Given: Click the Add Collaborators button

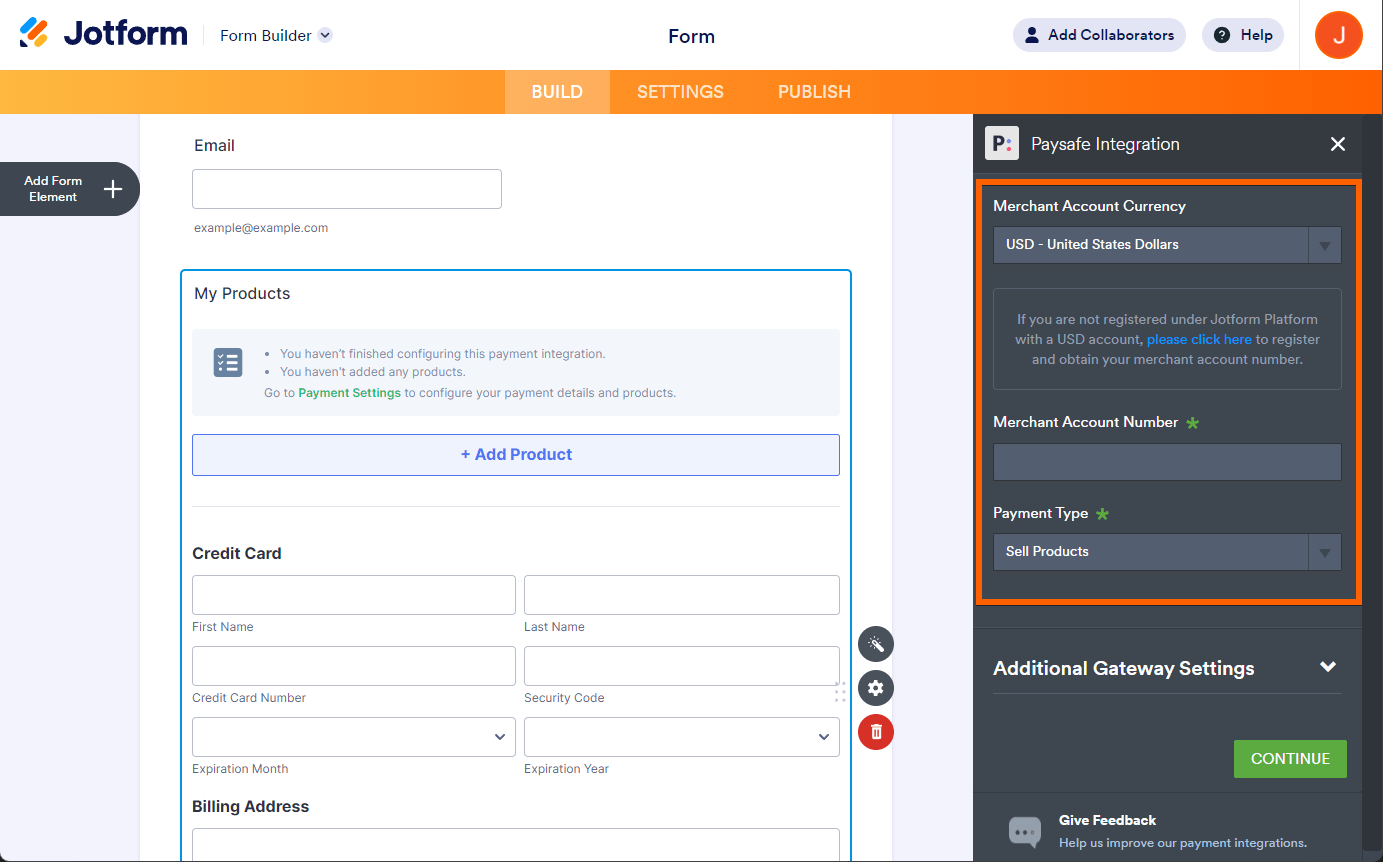Looking at the screenshot, I should (x=1099, y=35).
